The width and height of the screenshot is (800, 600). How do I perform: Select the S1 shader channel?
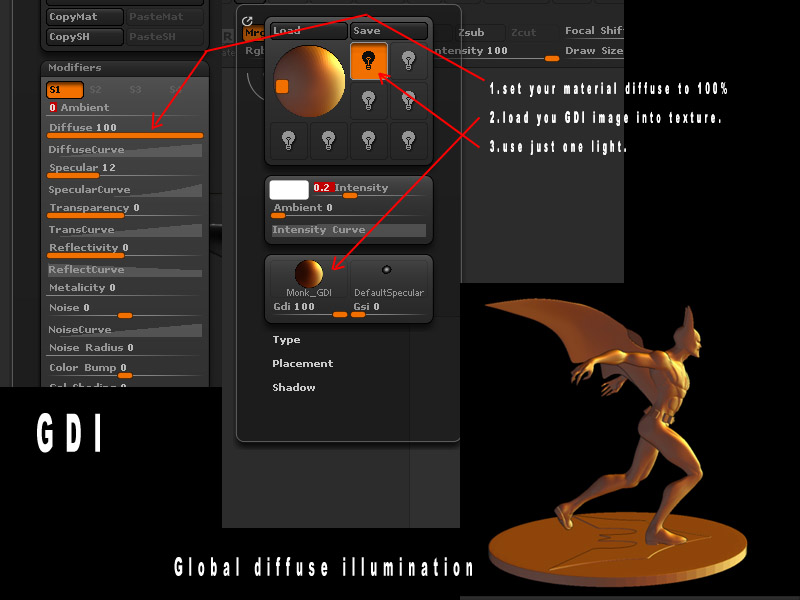(65, 90)
